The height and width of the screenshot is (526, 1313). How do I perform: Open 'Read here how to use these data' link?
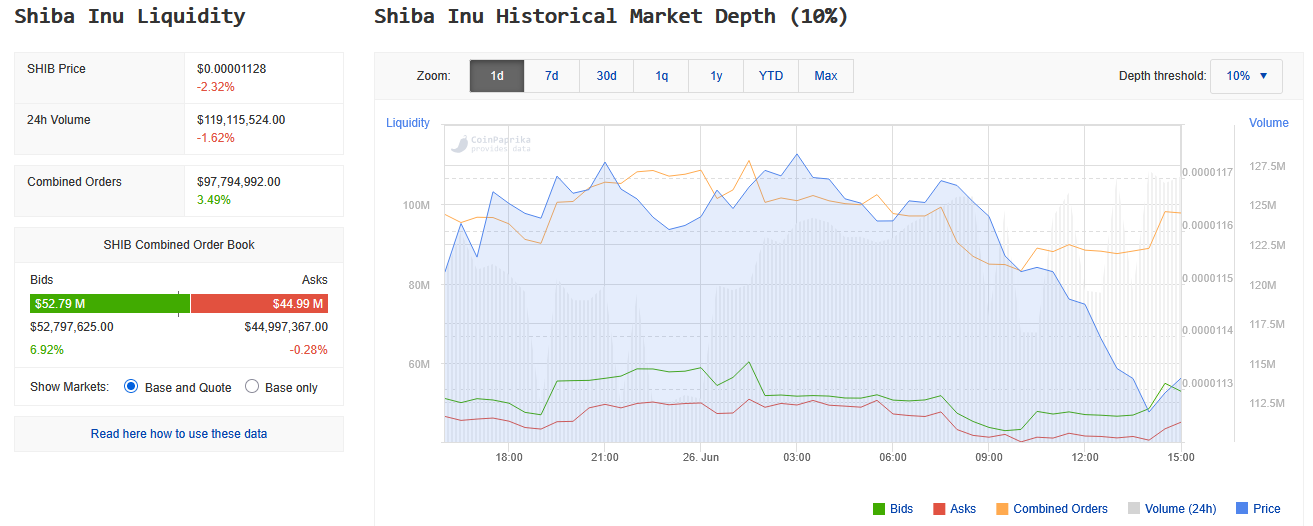point(179,434)
